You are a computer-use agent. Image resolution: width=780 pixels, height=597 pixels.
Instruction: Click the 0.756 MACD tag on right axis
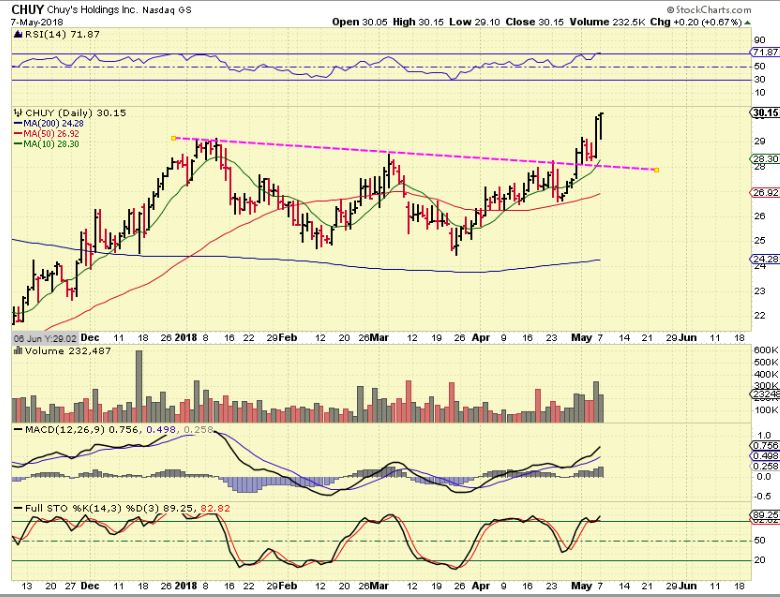tap(765, 446)
